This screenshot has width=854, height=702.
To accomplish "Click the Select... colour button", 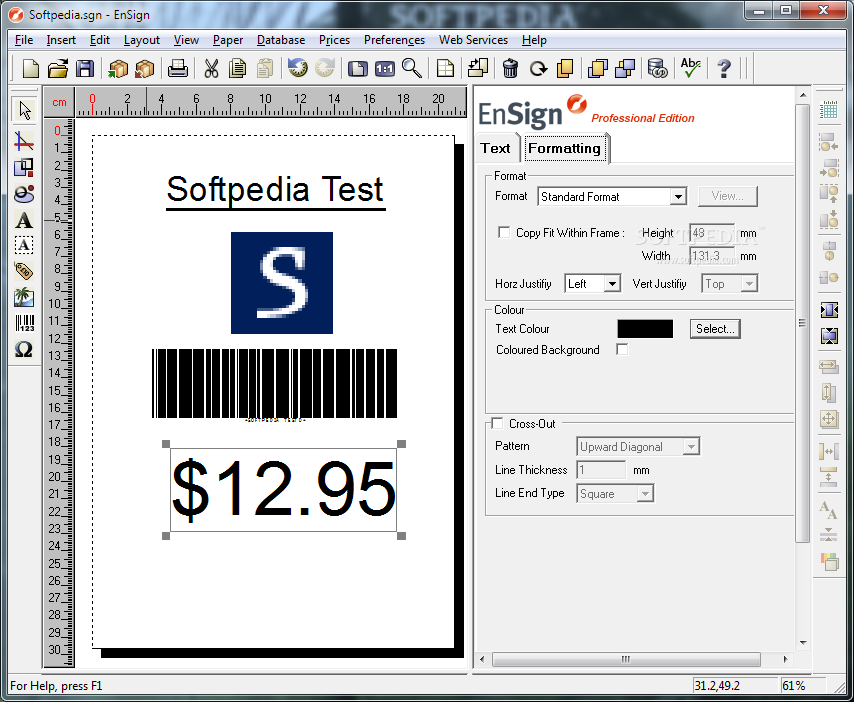I will [715, 329].
